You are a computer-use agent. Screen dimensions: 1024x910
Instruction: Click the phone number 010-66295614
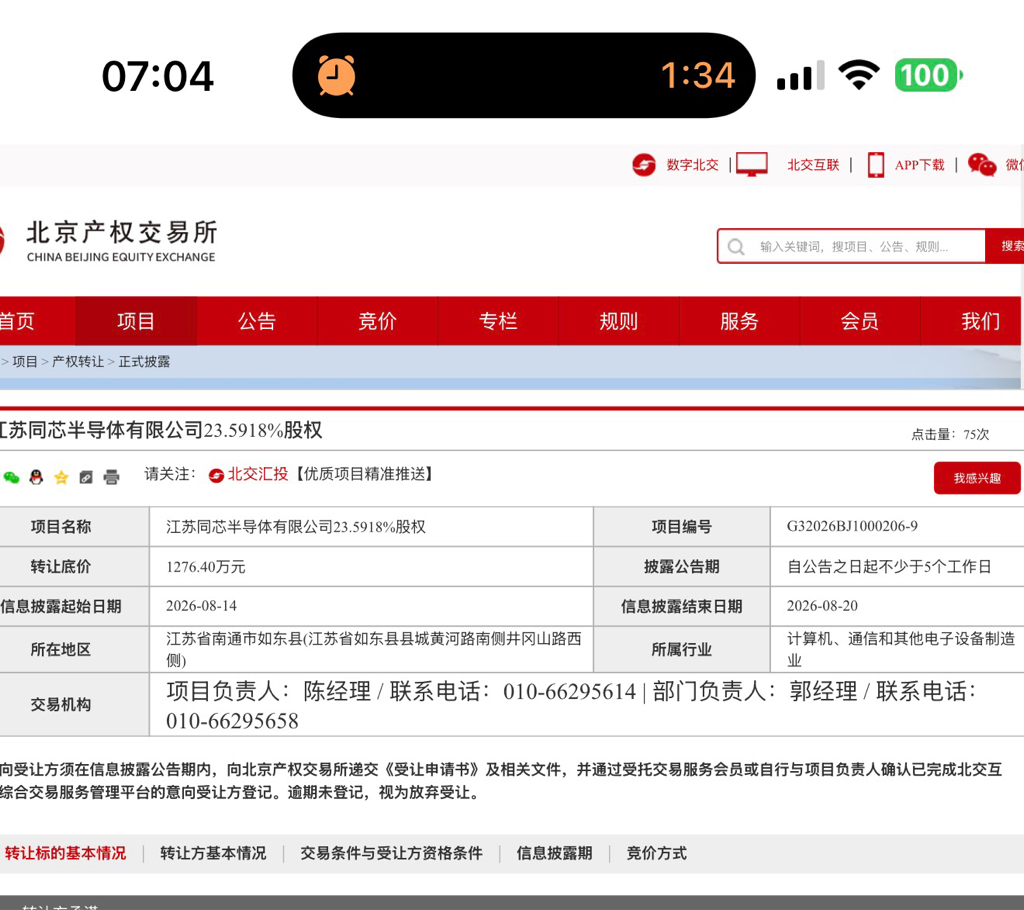tap(569, 692)
